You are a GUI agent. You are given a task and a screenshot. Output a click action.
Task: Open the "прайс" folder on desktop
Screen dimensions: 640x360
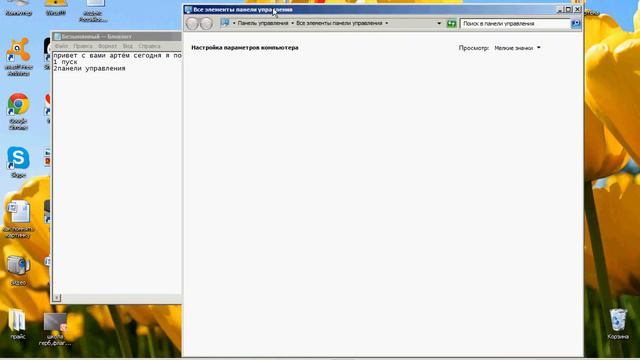(x=18, y=324)
